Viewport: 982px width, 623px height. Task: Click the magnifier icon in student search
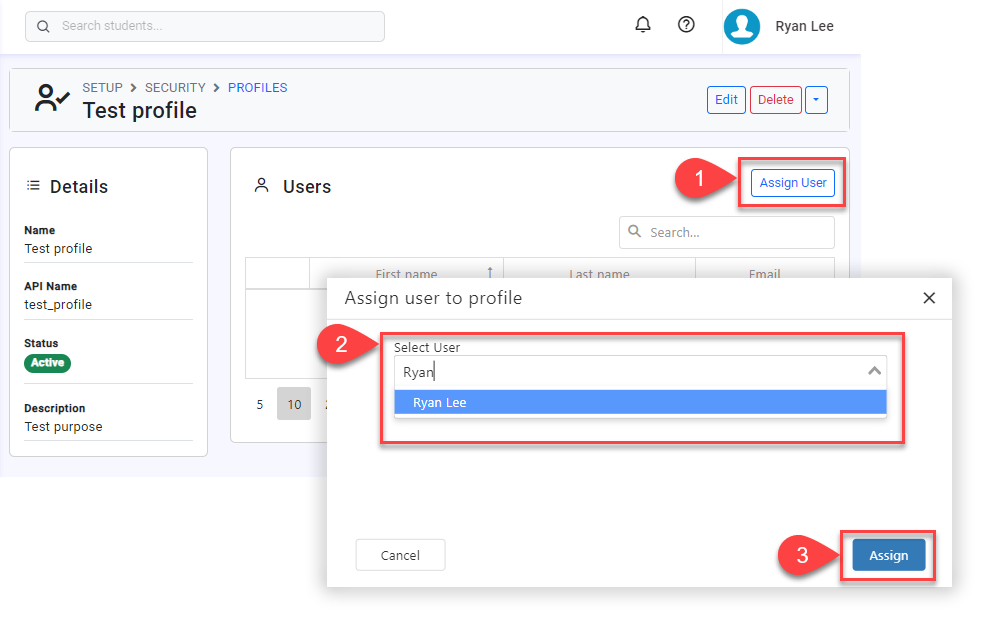43,26
